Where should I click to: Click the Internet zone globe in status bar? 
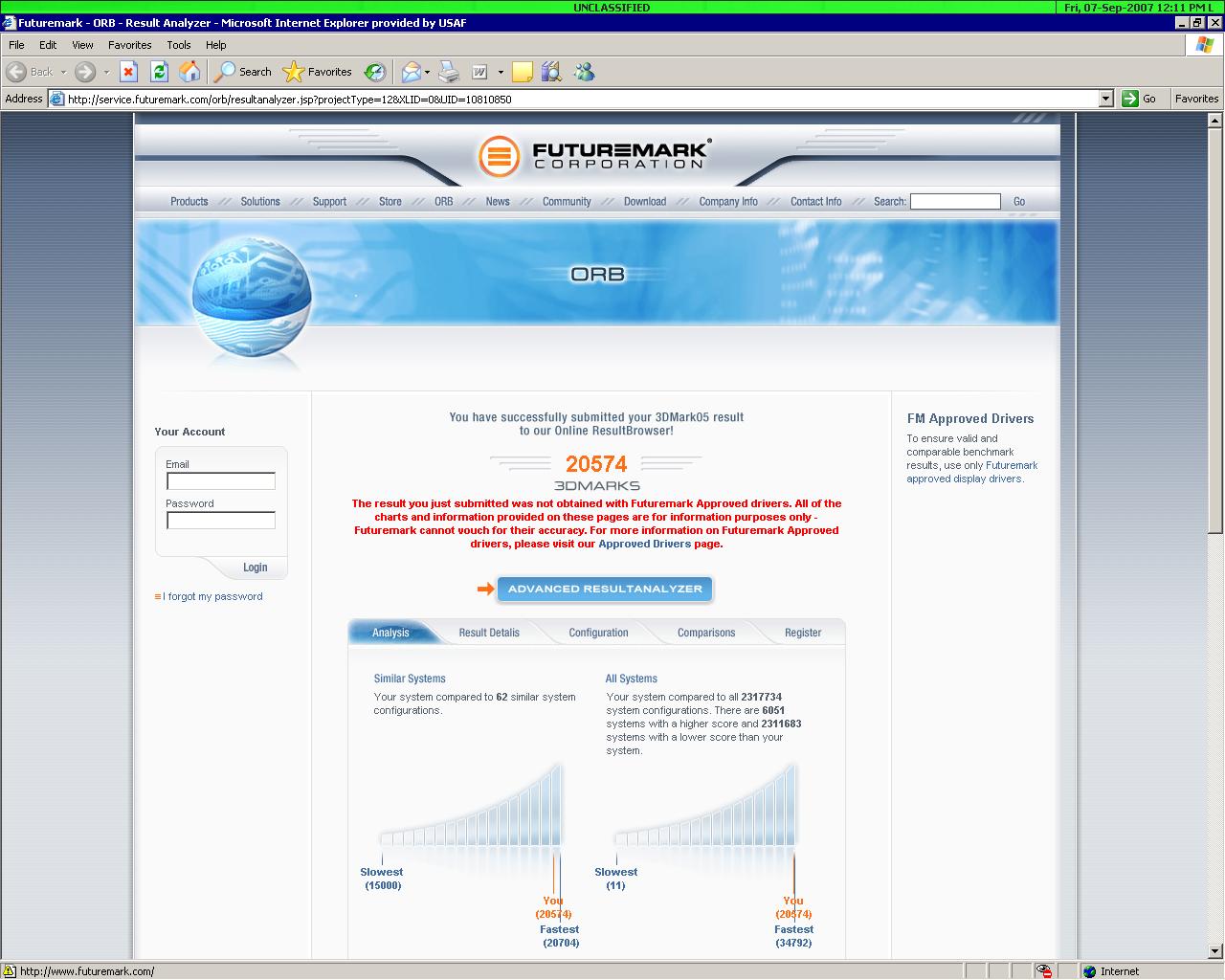pos(1089,971)
